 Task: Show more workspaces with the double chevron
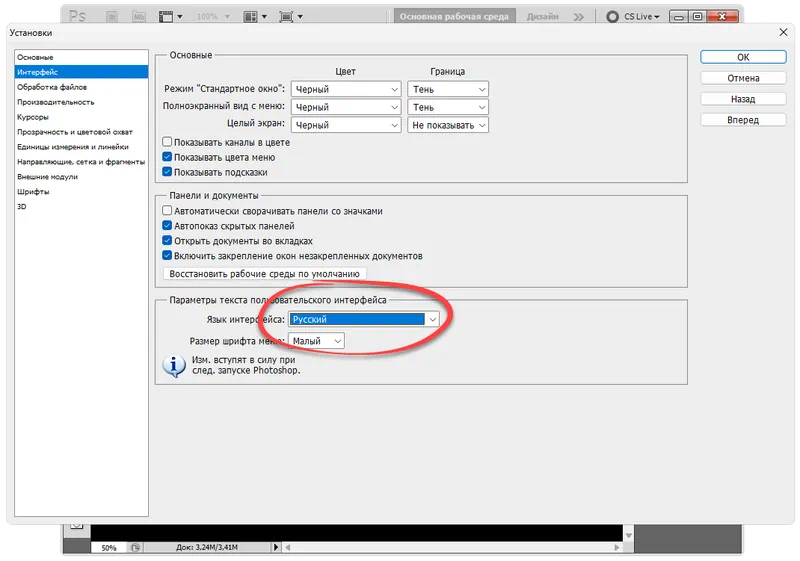pyautogui.click(x=578, y=17)
